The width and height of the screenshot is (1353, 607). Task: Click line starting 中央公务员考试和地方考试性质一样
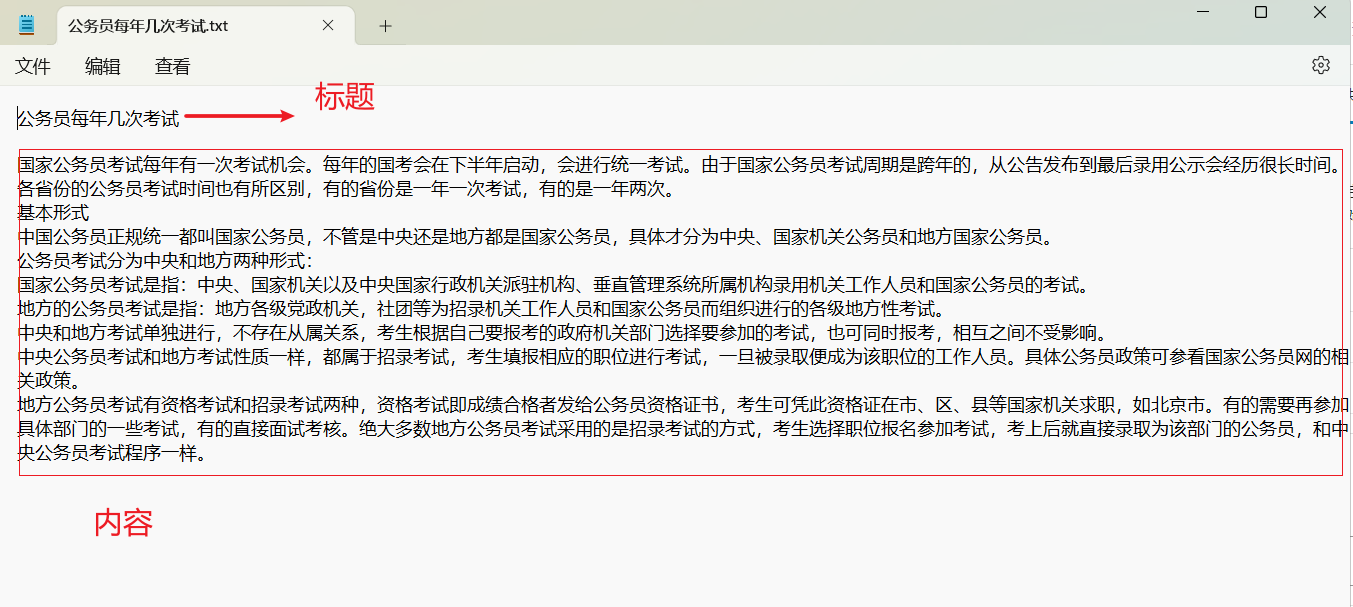pyautogui.click(x=683, y=357)
